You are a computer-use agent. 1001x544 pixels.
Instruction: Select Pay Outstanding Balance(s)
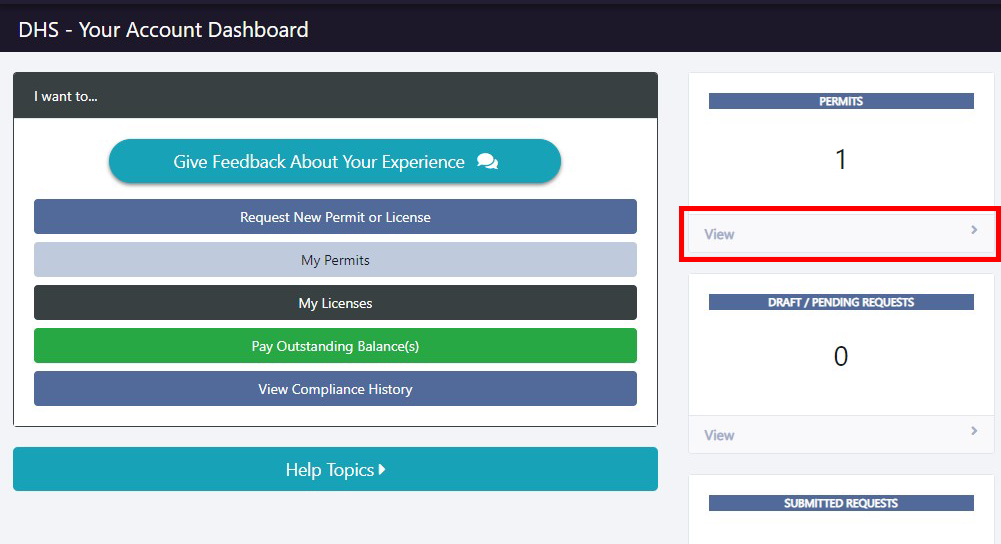coord(335,346)
